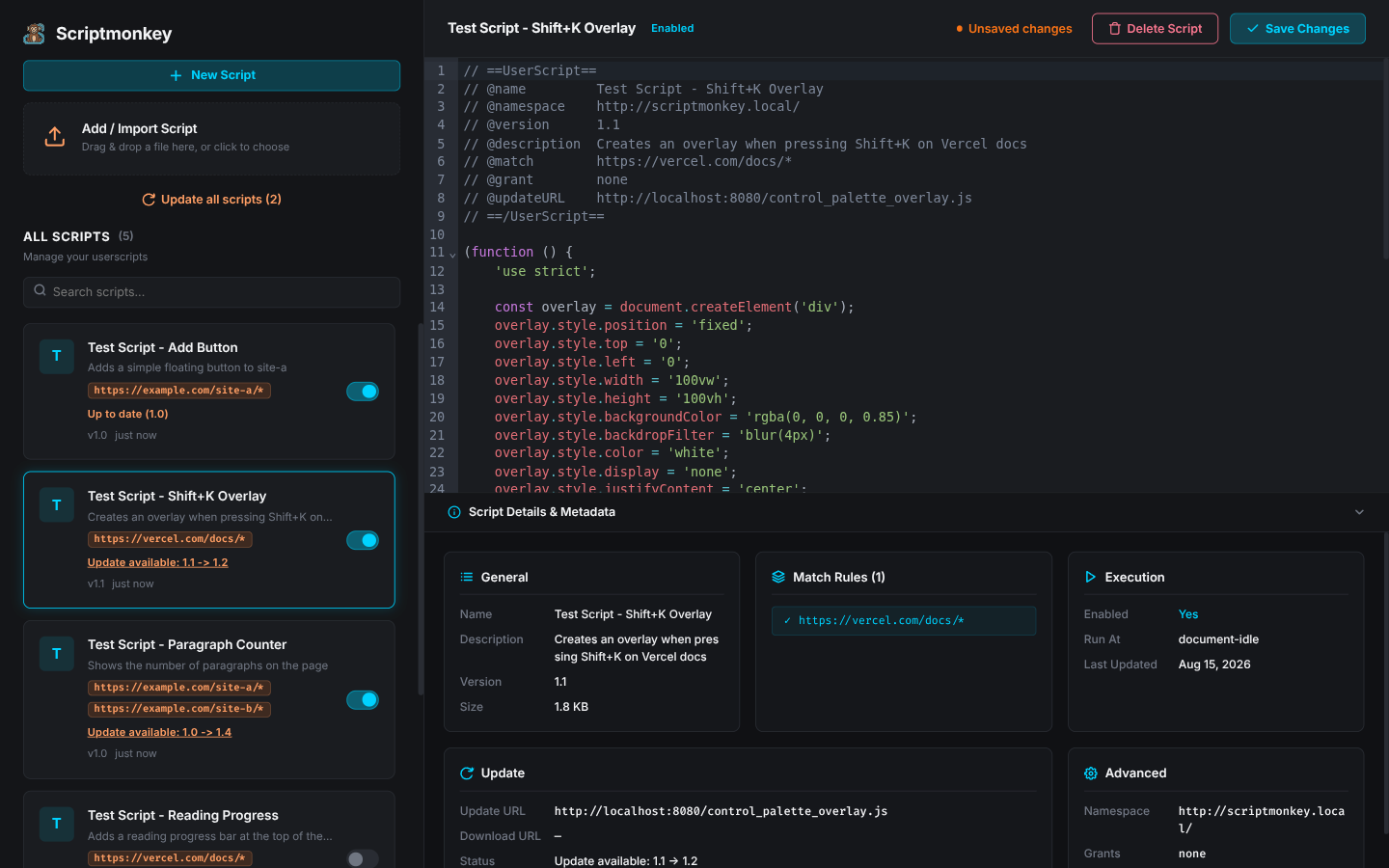Click the Last Updated date Aug 15, 2026
The height and width of the screenshot is (868, 1389).
pyautogui.click(x=1214, y=665)
